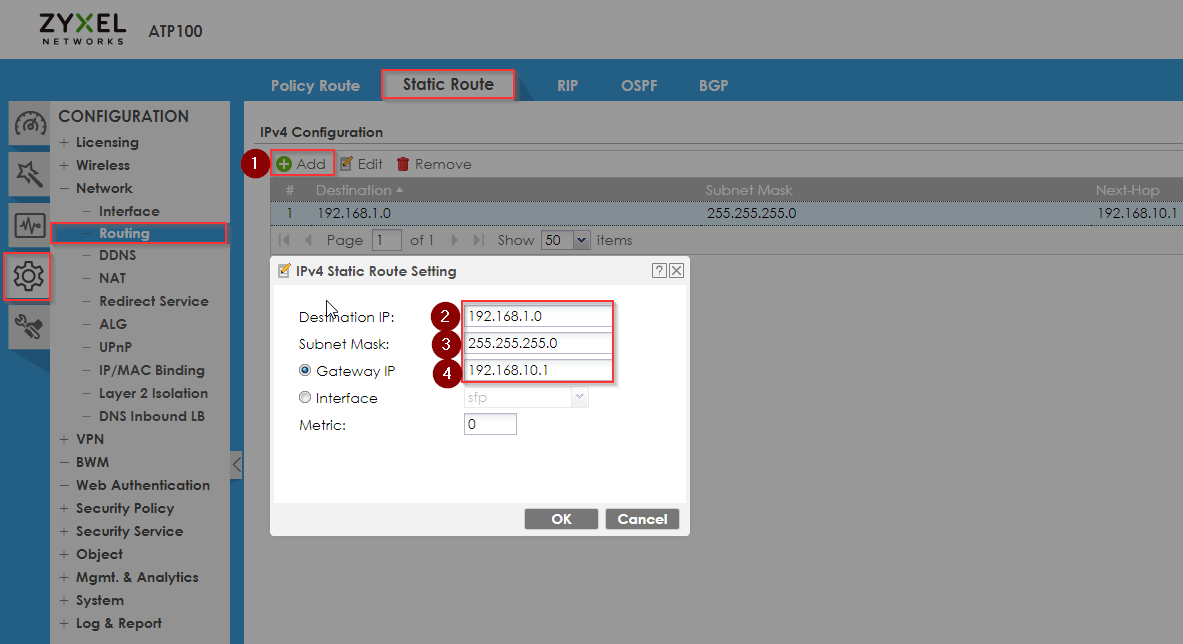Image resolution: width=1183 pixels, height=644 pixels.
Task: Click the green Add route icon
Action: tap(284, 164)
